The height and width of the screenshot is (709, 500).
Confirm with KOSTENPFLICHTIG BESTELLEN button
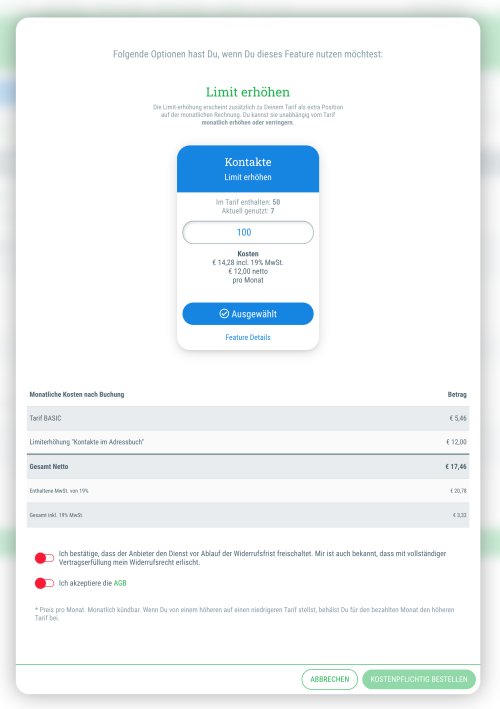click(419, 679)
